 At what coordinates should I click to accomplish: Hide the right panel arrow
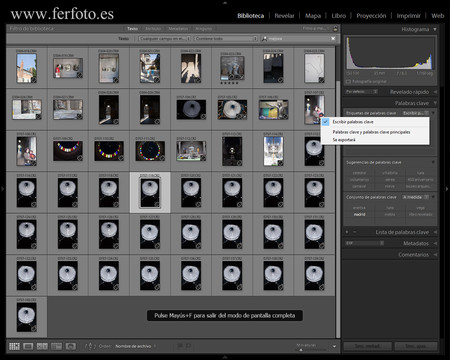click(x=447, y=189)
